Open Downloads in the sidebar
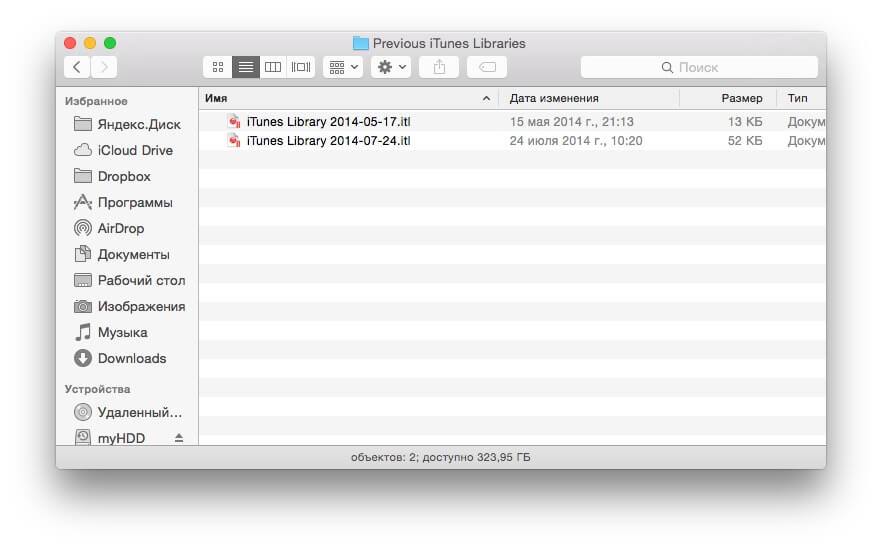882x549 pixels. pyautogui.click(x=127, y=358)
